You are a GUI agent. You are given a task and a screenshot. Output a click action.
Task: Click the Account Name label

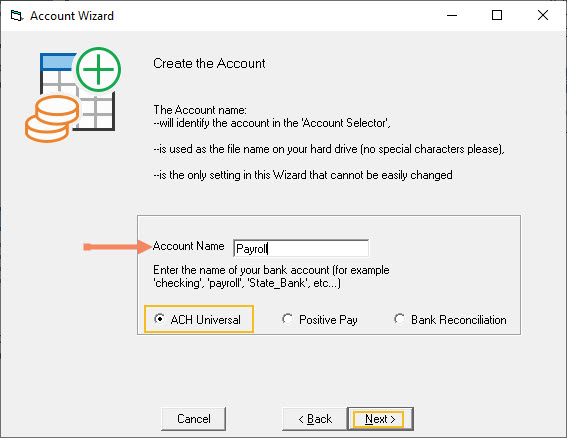(188, 246)
